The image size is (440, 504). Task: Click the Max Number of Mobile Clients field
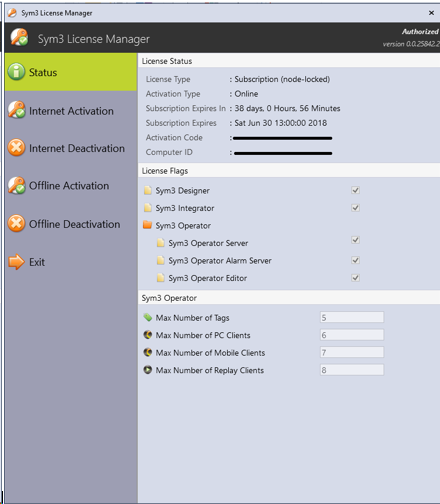click(352, 352)
